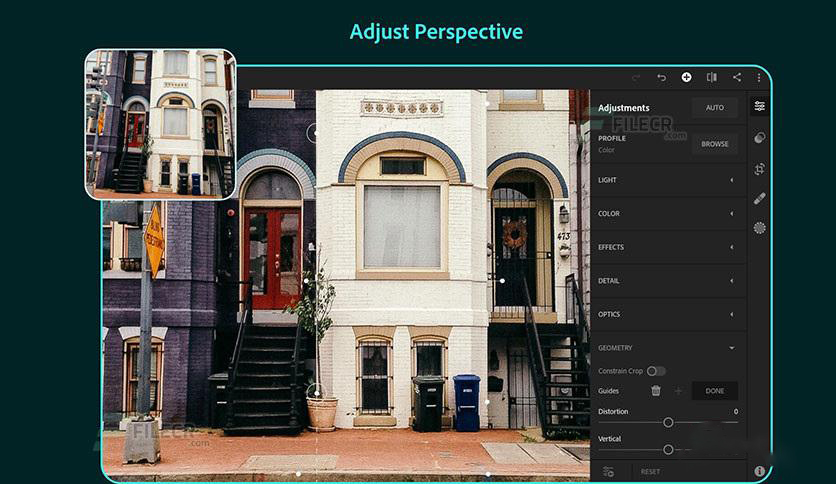Click the add plus icon in top bar
The width and height of the screenshot is (836, 484).
point(686,77)
